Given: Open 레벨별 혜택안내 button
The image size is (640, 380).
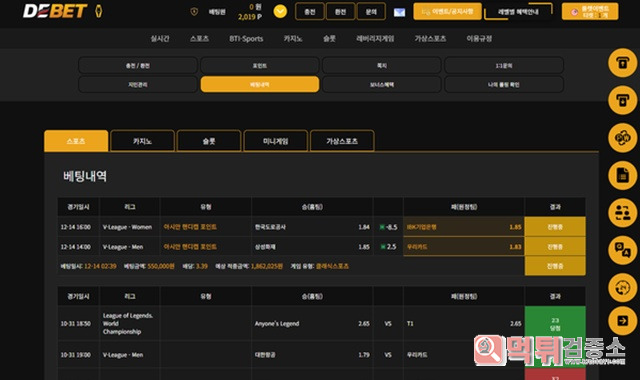Looking at the screenshot, I should [518, 11].
